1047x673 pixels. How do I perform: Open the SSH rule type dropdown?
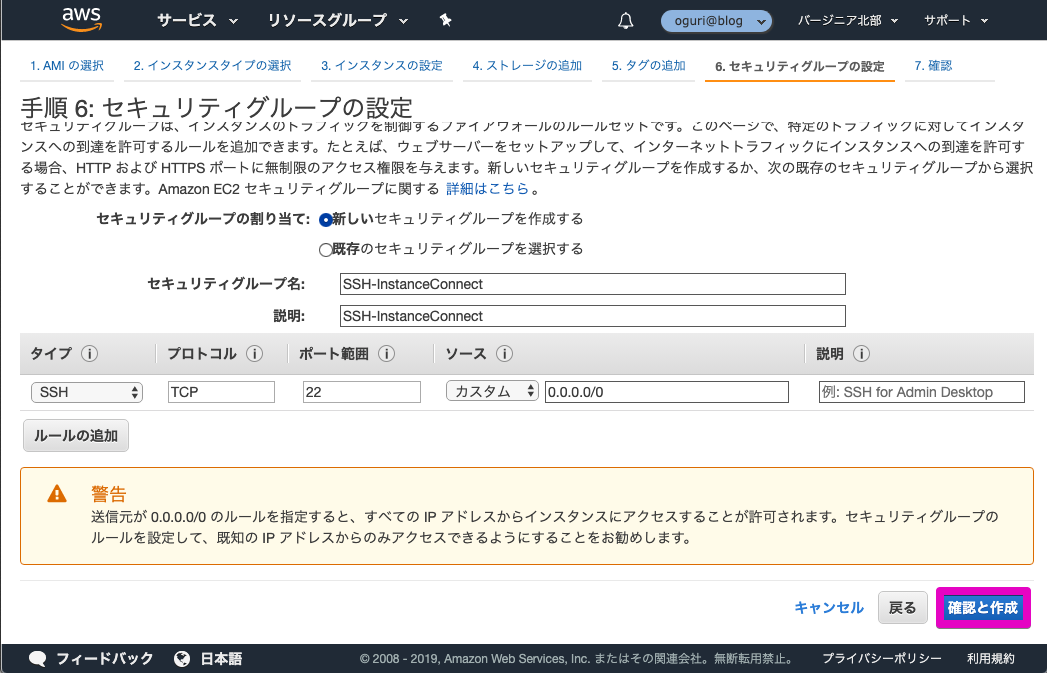tap(86, 391)
